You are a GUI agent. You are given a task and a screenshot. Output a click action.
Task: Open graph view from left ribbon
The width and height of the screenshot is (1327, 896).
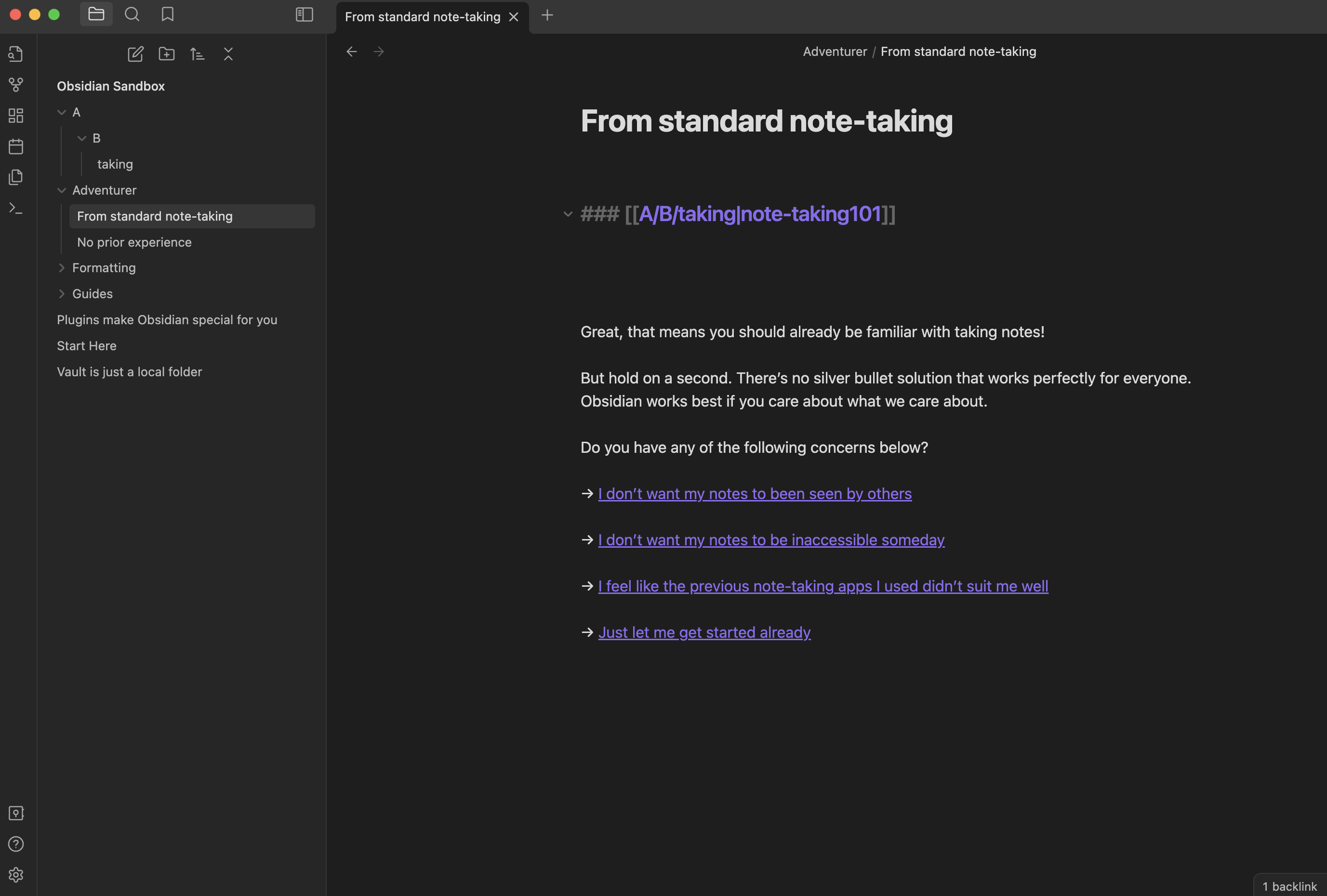tap(16, 85)
